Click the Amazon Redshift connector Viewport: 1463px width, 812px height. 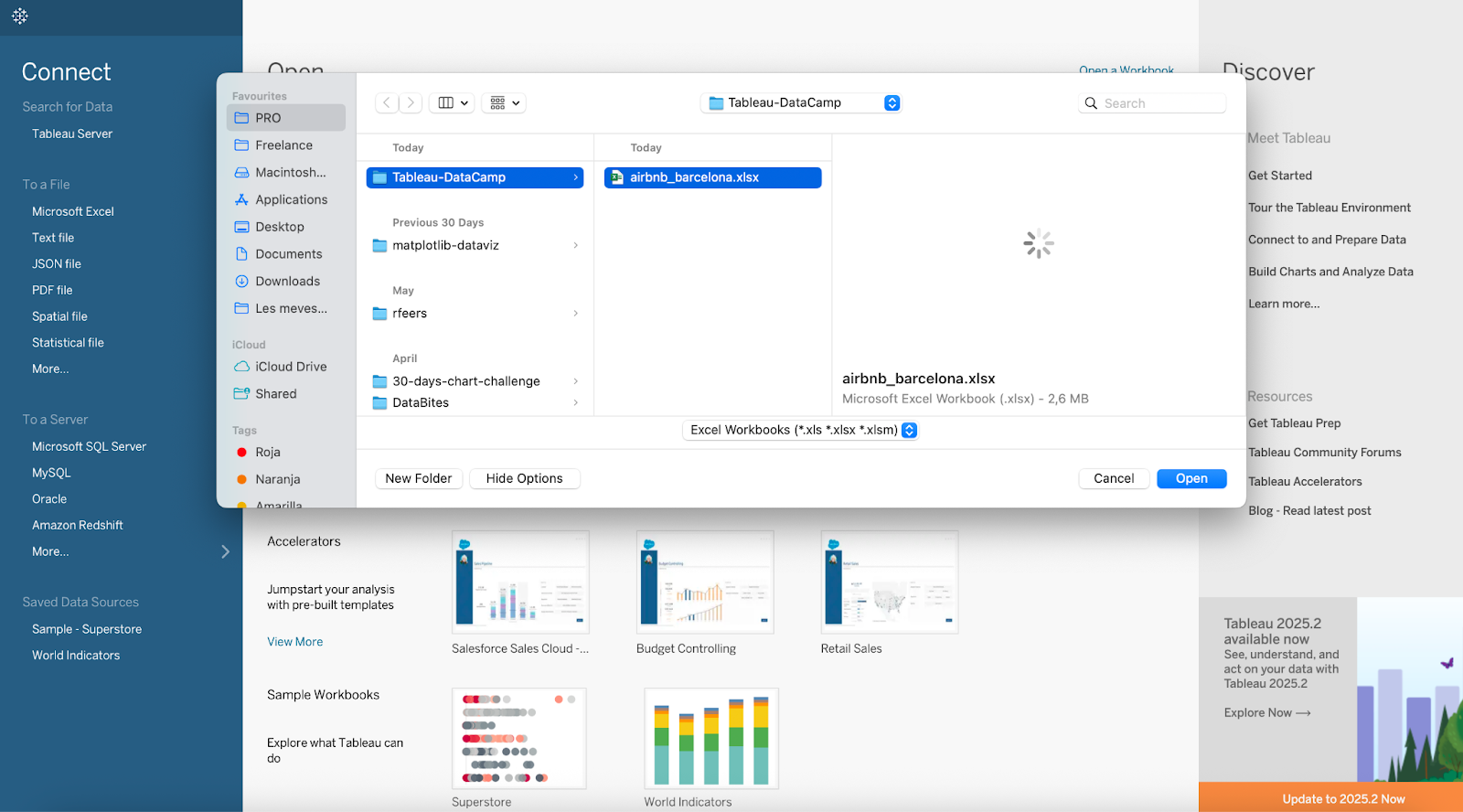click(x=78, y=526)
